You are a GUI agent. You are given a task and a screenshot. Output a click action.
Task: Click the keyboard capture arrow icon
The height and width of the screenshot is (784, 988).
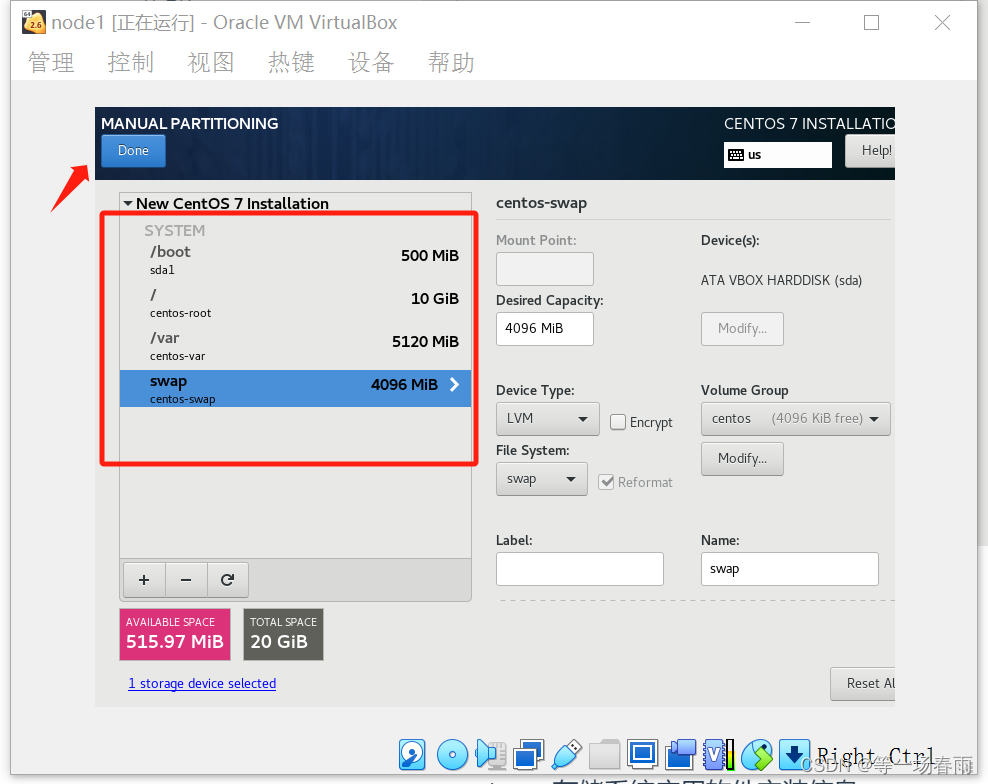tap(794, 754)
